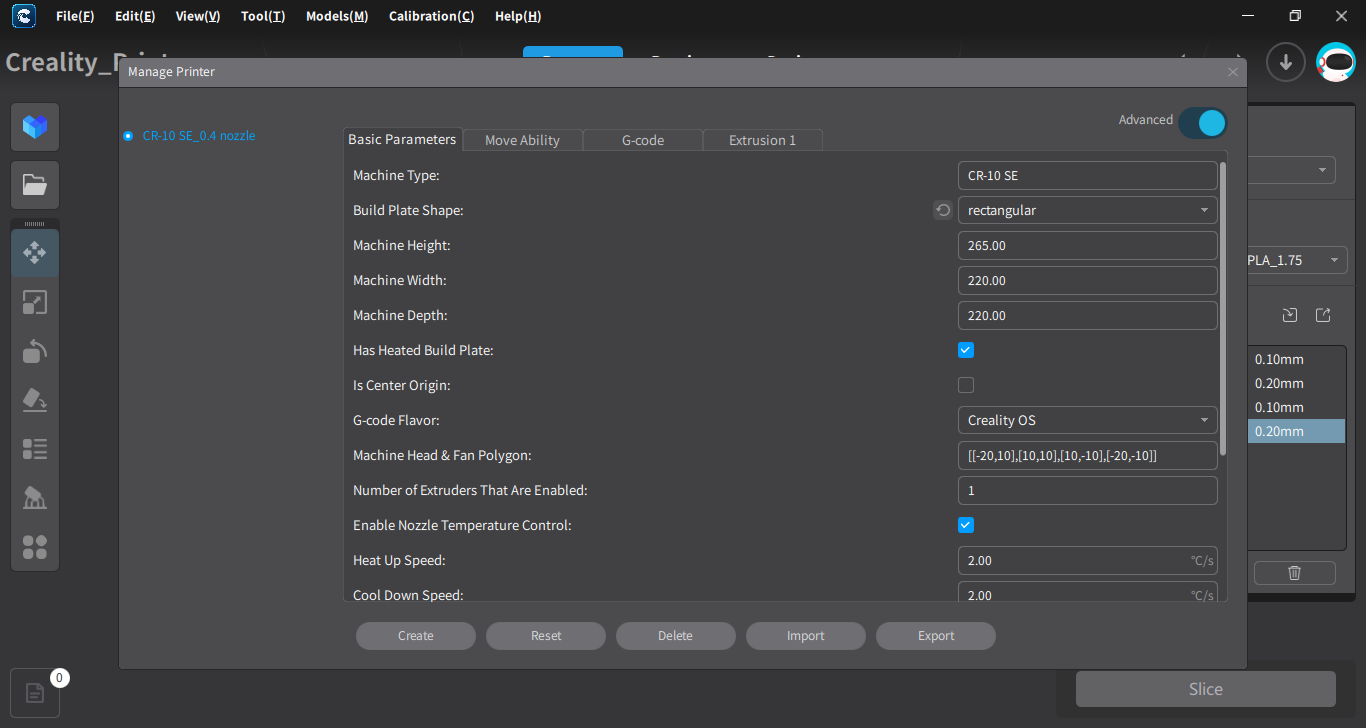This screenshot has height=728, width=1366.
Task: Click the Machine Height field
Action: click(1088, 245)
